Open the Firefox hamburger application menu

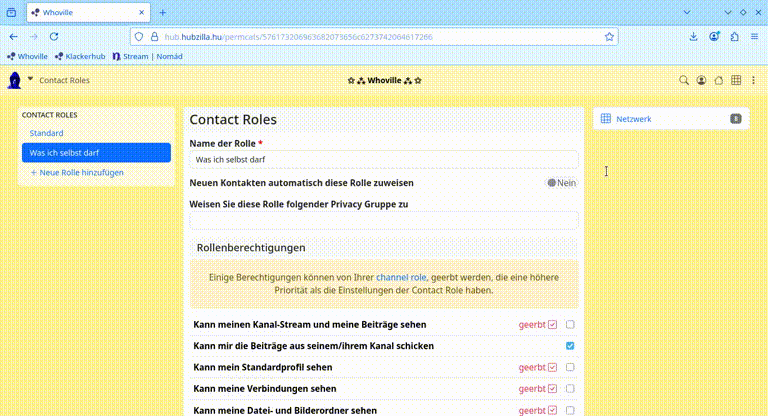753,36
